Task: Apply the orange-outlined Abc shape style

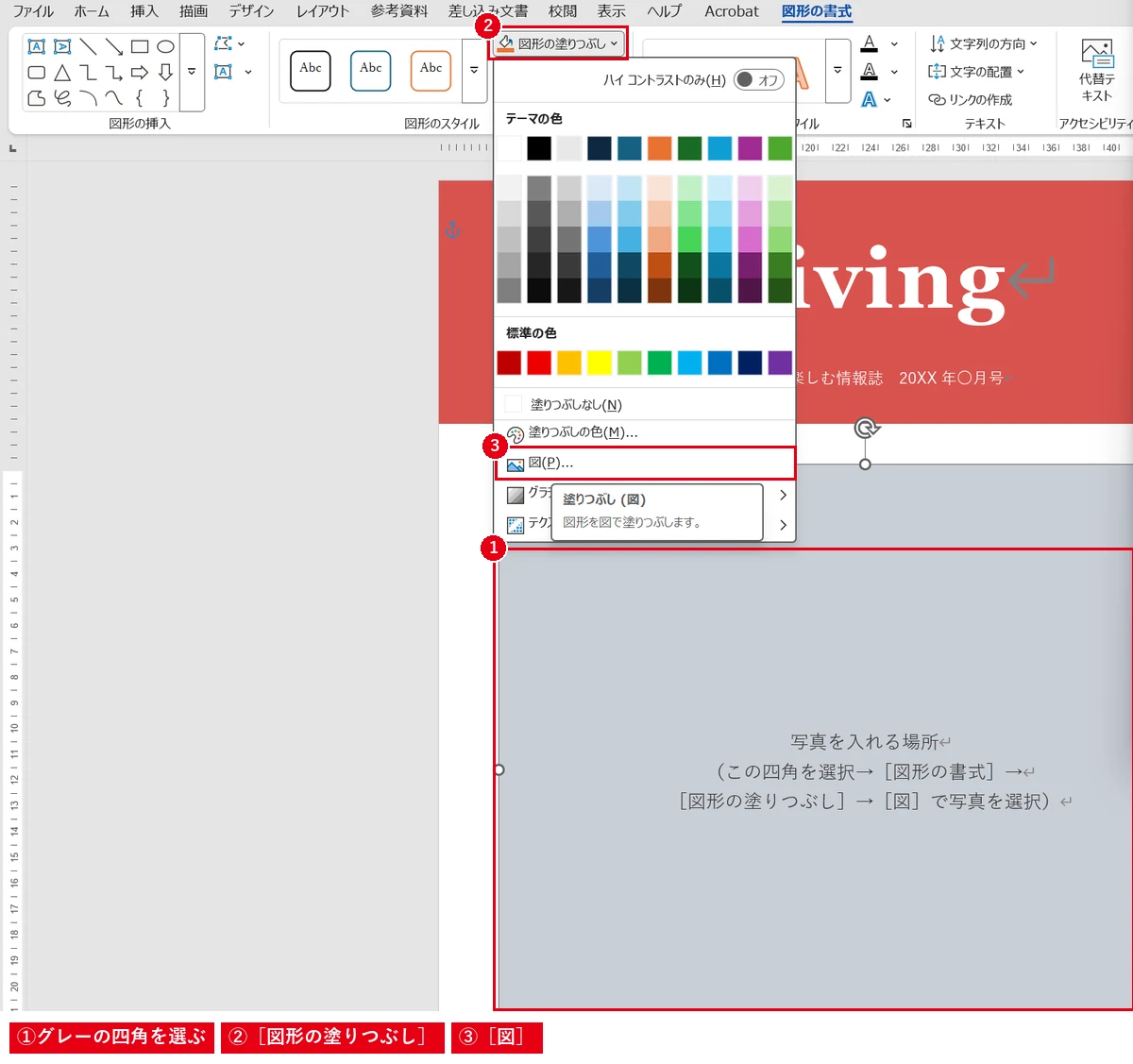Action: (431, 71)
